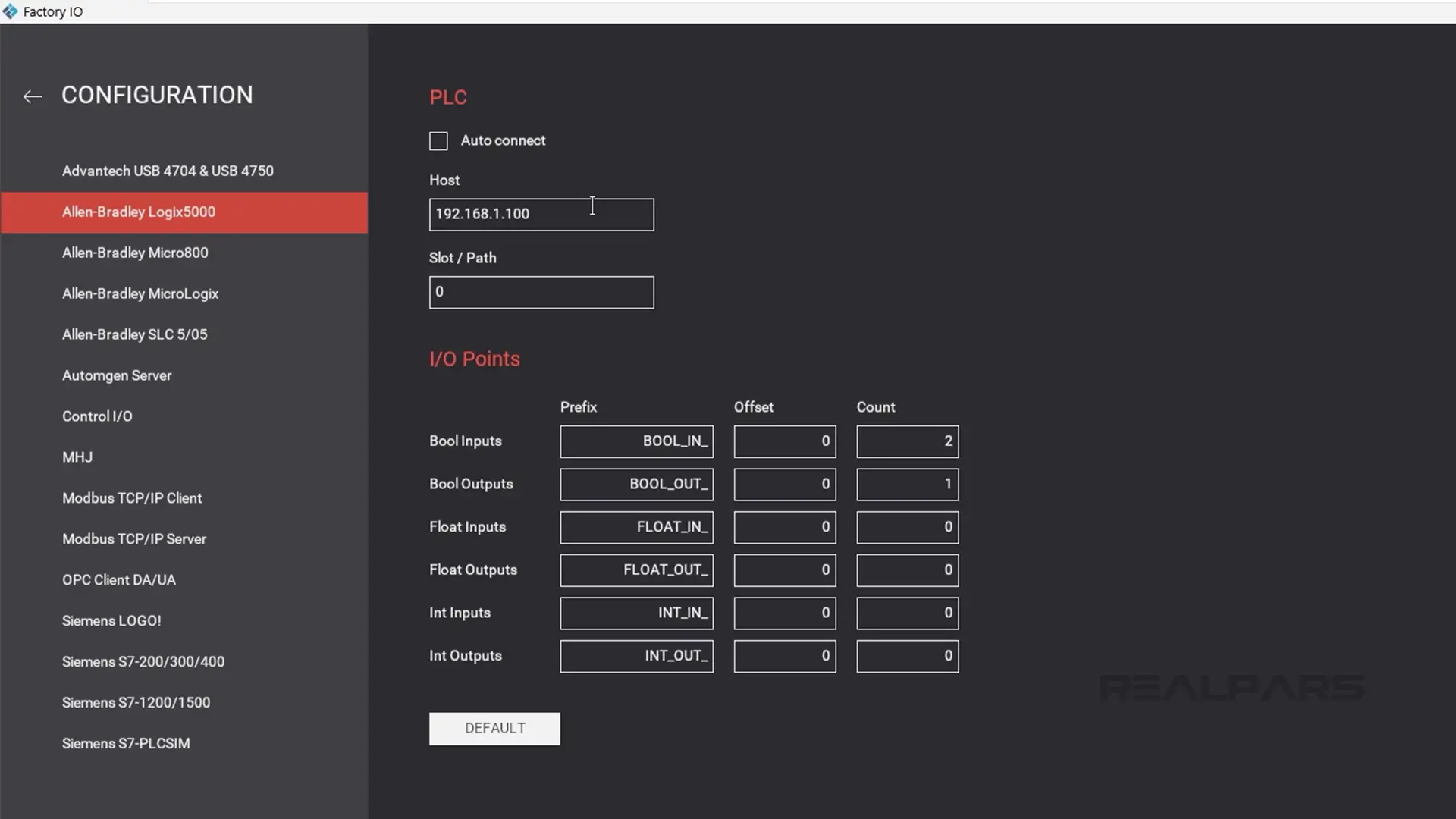Click the Bool Inputs count field
This screenshot has height=819, width=1456.
[908, 441]
